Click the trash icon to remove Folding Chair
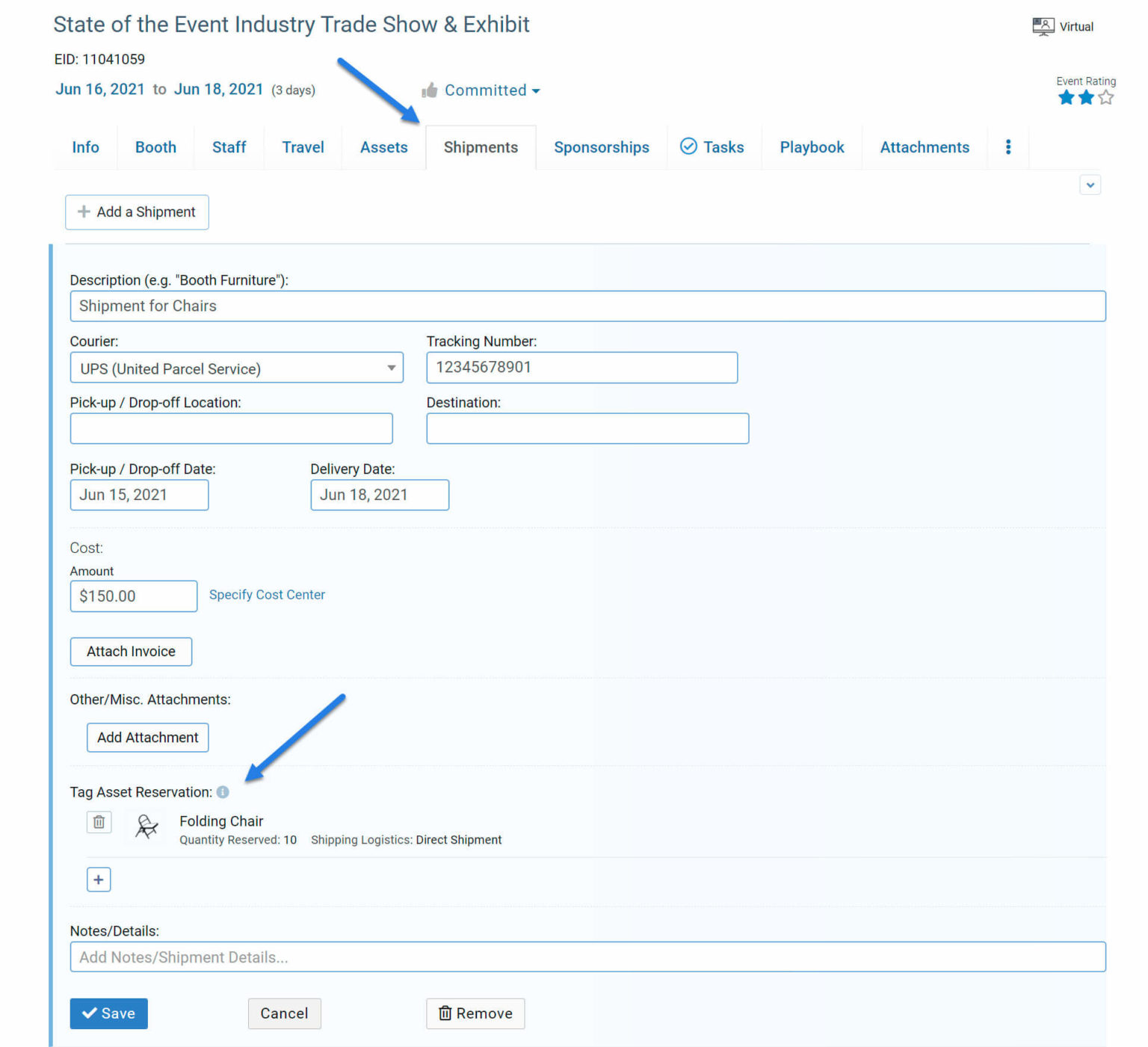 coord(99,822)
